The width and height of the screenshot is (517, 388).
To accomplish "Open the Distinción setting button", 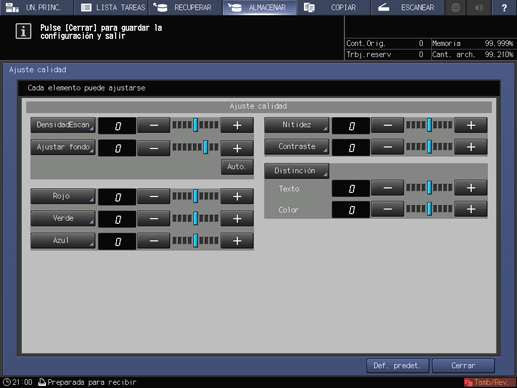I will point(297,171).
